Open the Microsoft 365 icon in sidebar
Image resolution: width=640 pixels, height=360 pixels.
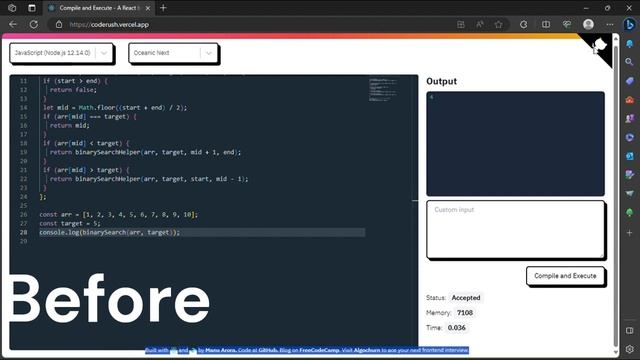point(629,137)
